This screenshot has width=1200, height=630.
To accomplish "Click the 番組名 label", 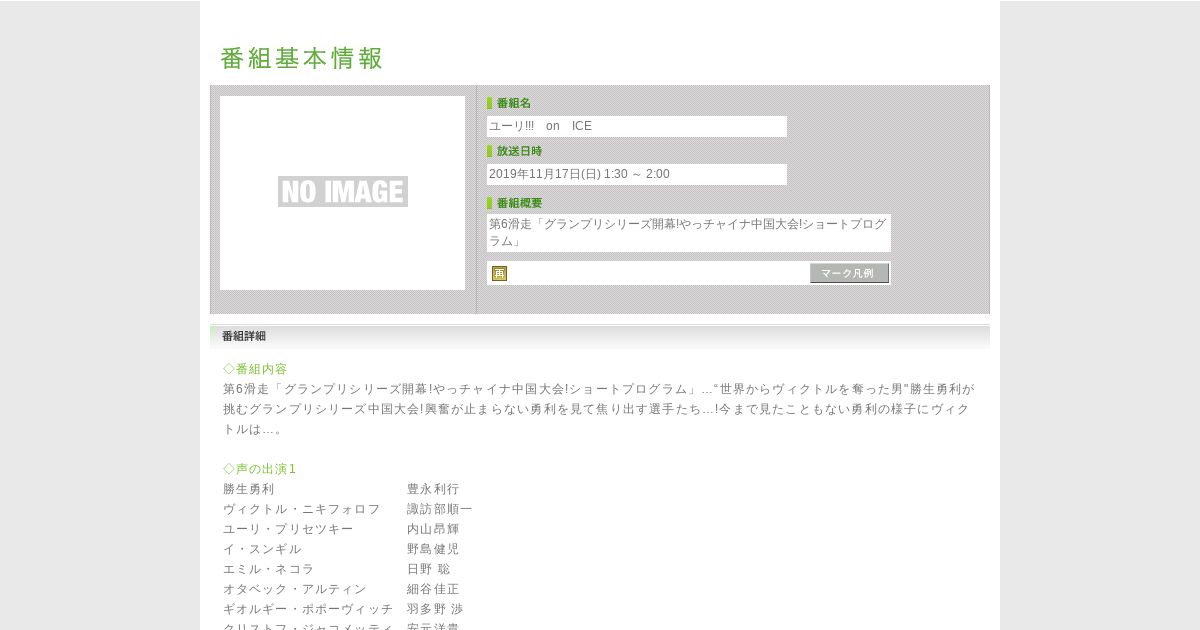I will (513, 103).
